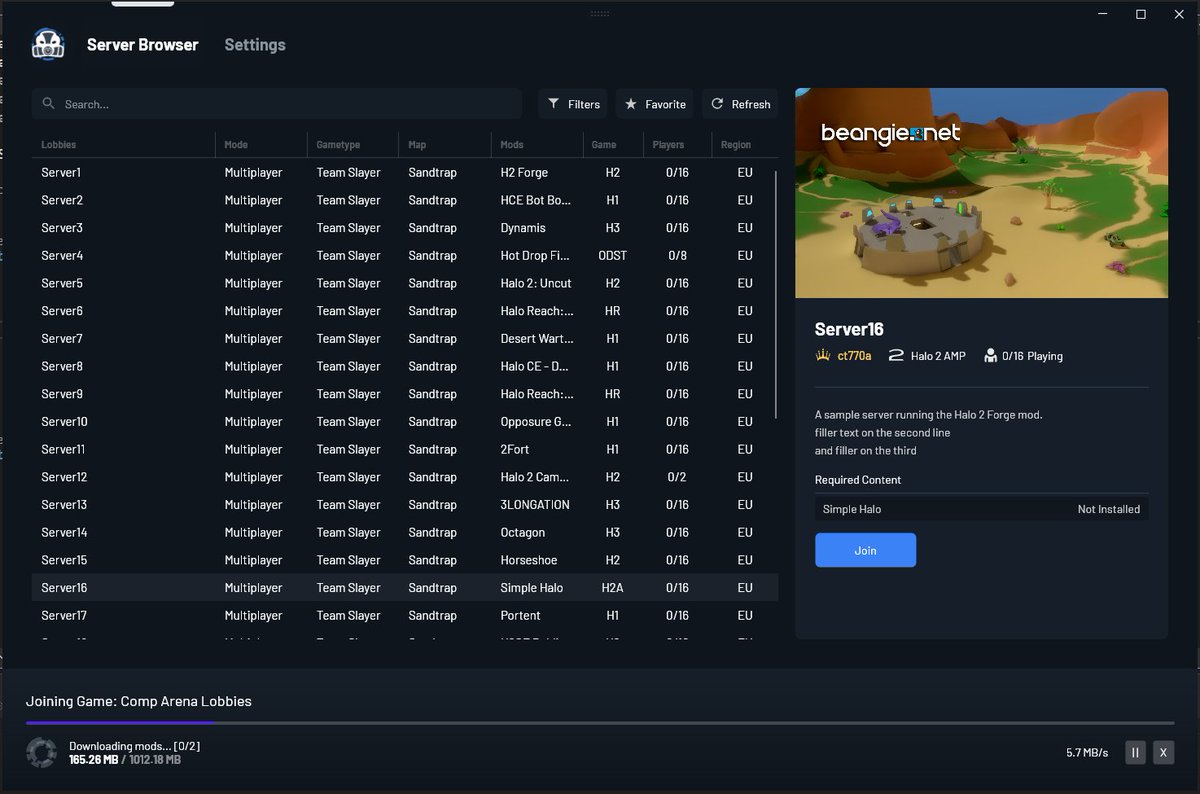Select the Server8 lobby
The width and height of the screenshot is (1200, 794).
coord(404,366)
